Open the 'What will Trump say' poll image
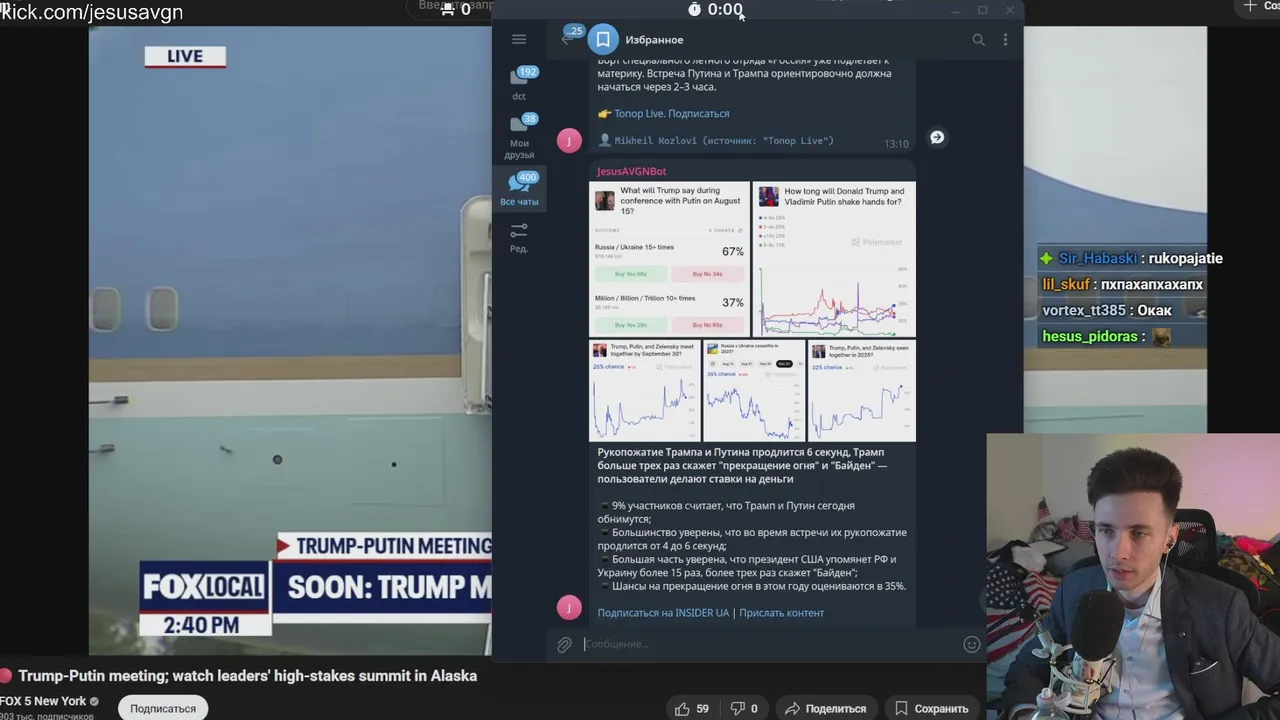The image size is (1280, 720). click(x=669, y=259)
